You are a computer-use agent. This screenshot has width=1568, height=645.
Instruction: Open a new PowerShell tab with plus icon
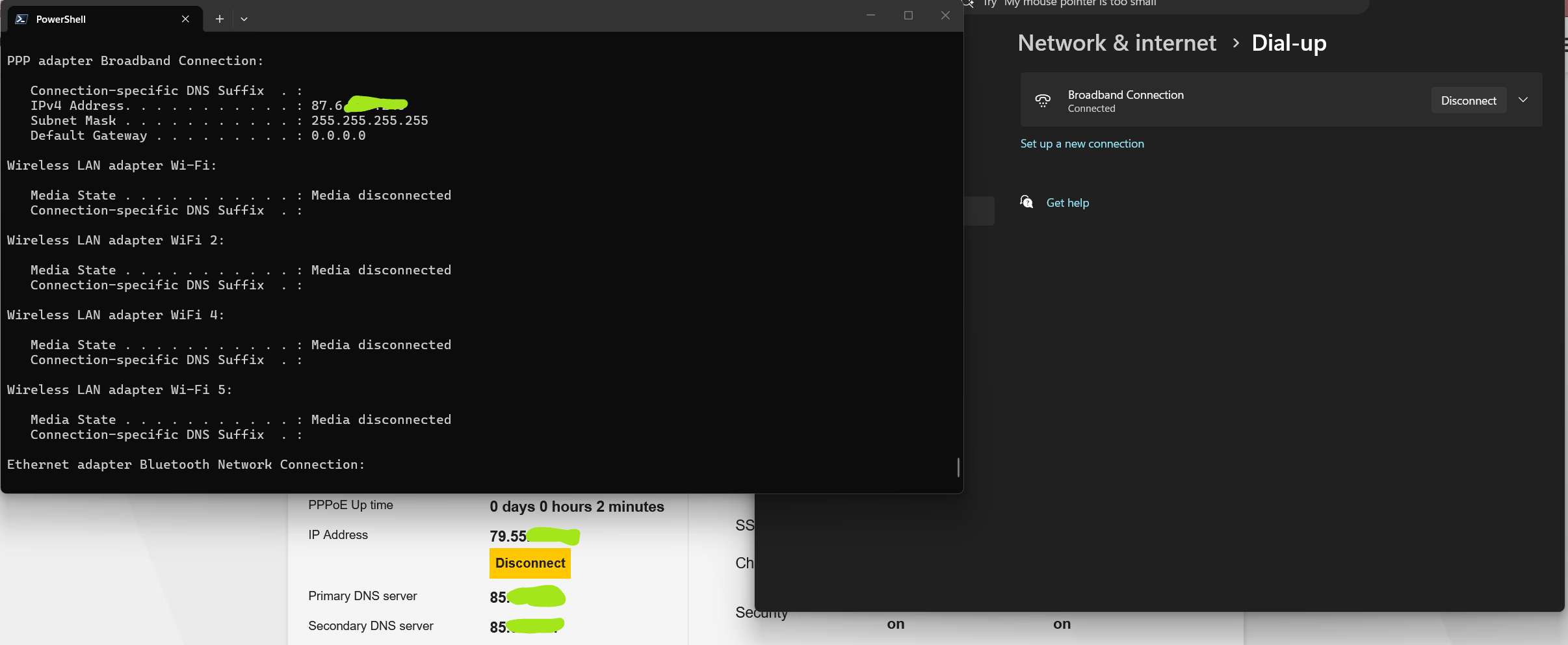coord(220,19)
